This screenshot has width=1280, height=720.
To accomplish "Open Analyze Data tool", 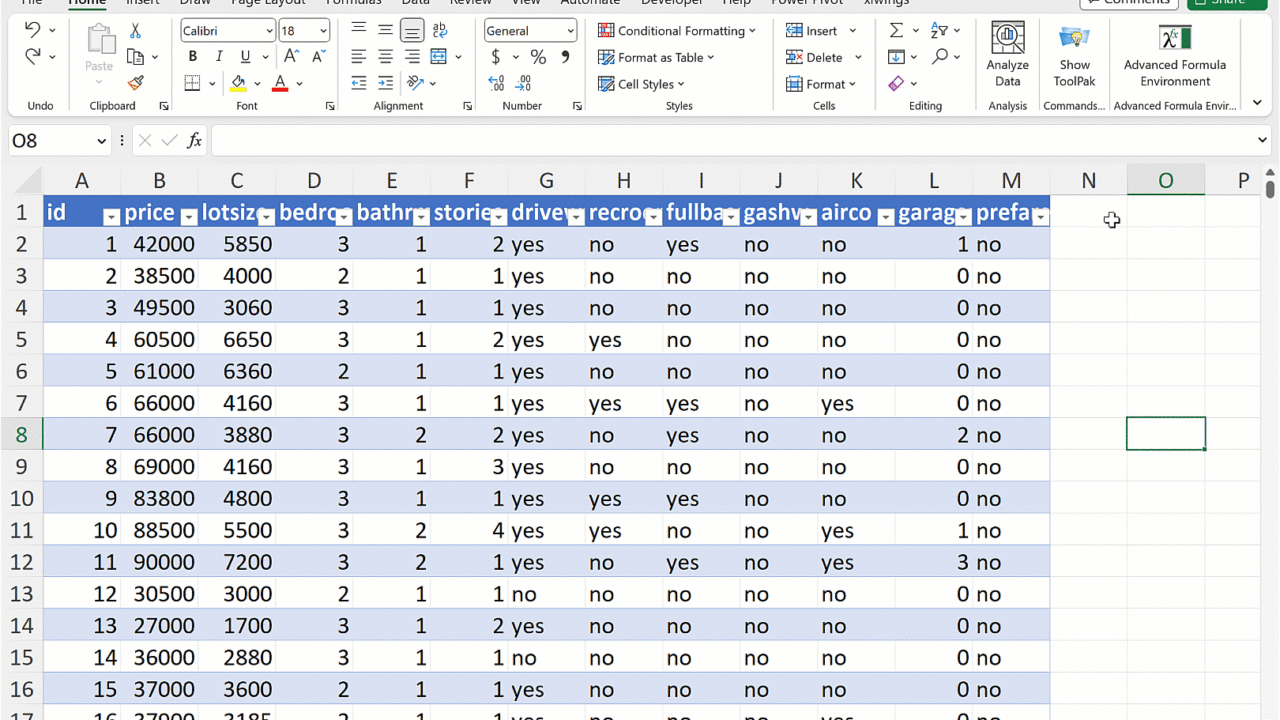I will click(1007, 56).
